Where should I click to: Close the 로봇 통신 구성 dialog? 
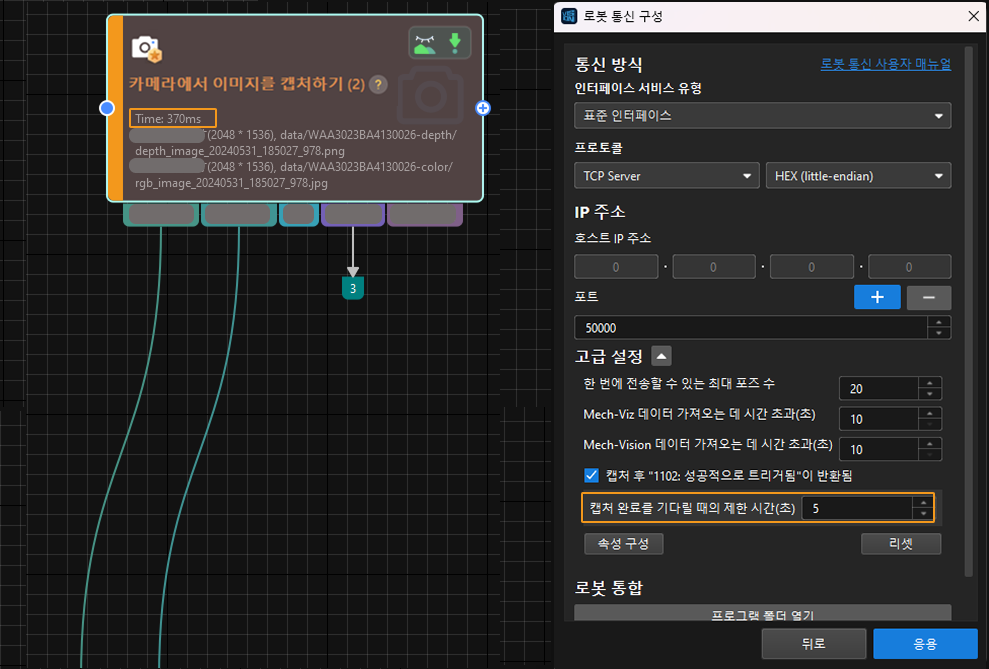click(x=973, y=16)
